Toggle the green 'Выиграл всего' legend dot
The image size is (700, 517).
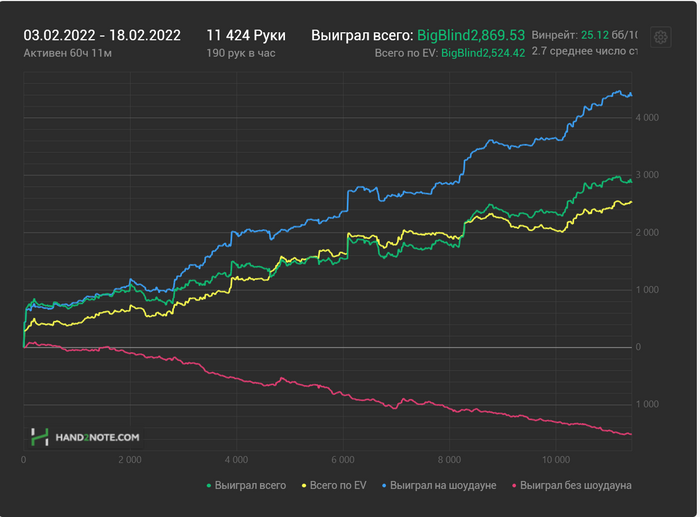(x=208, y=486)
